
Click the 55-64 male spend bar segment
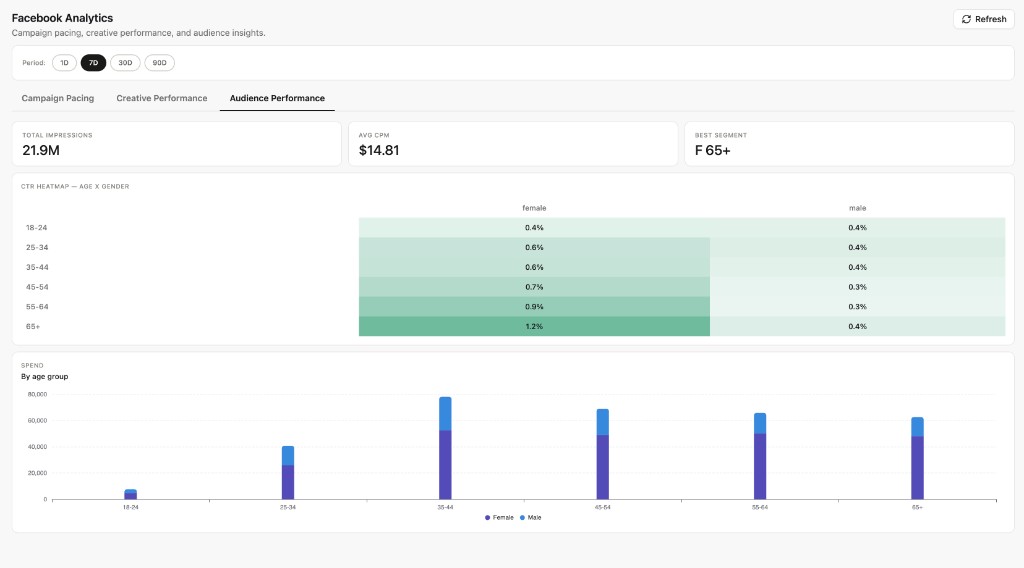pos(760,424)
